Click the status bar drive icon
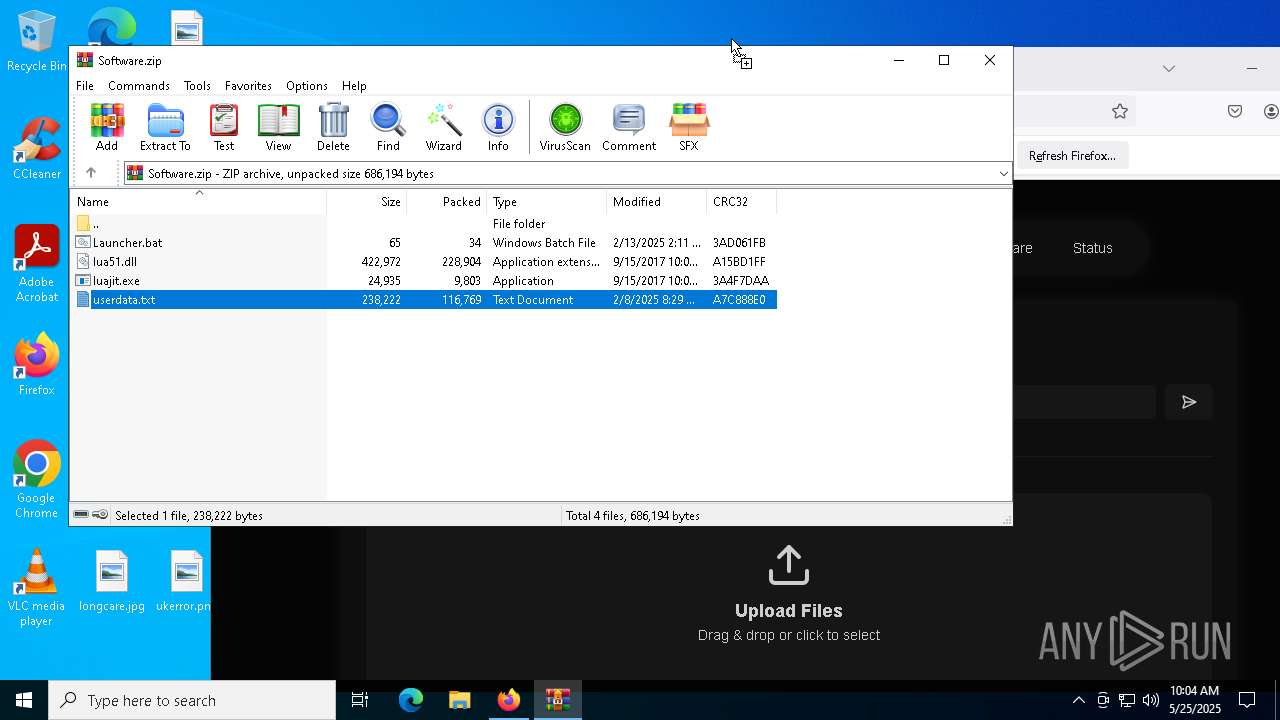 coord(81,515)
